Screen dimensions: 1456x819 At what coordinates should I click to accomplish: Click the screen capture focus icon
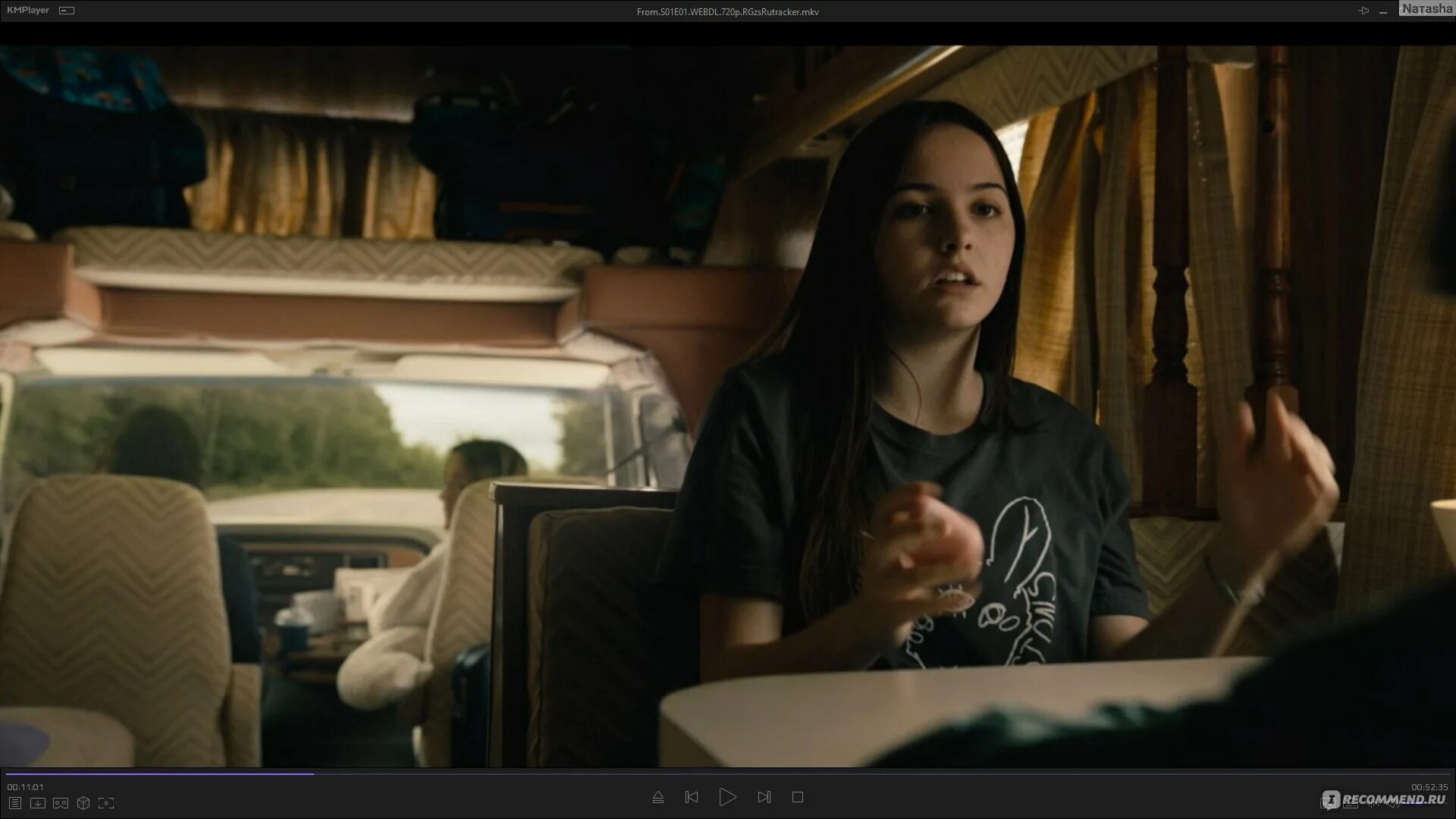106,803
